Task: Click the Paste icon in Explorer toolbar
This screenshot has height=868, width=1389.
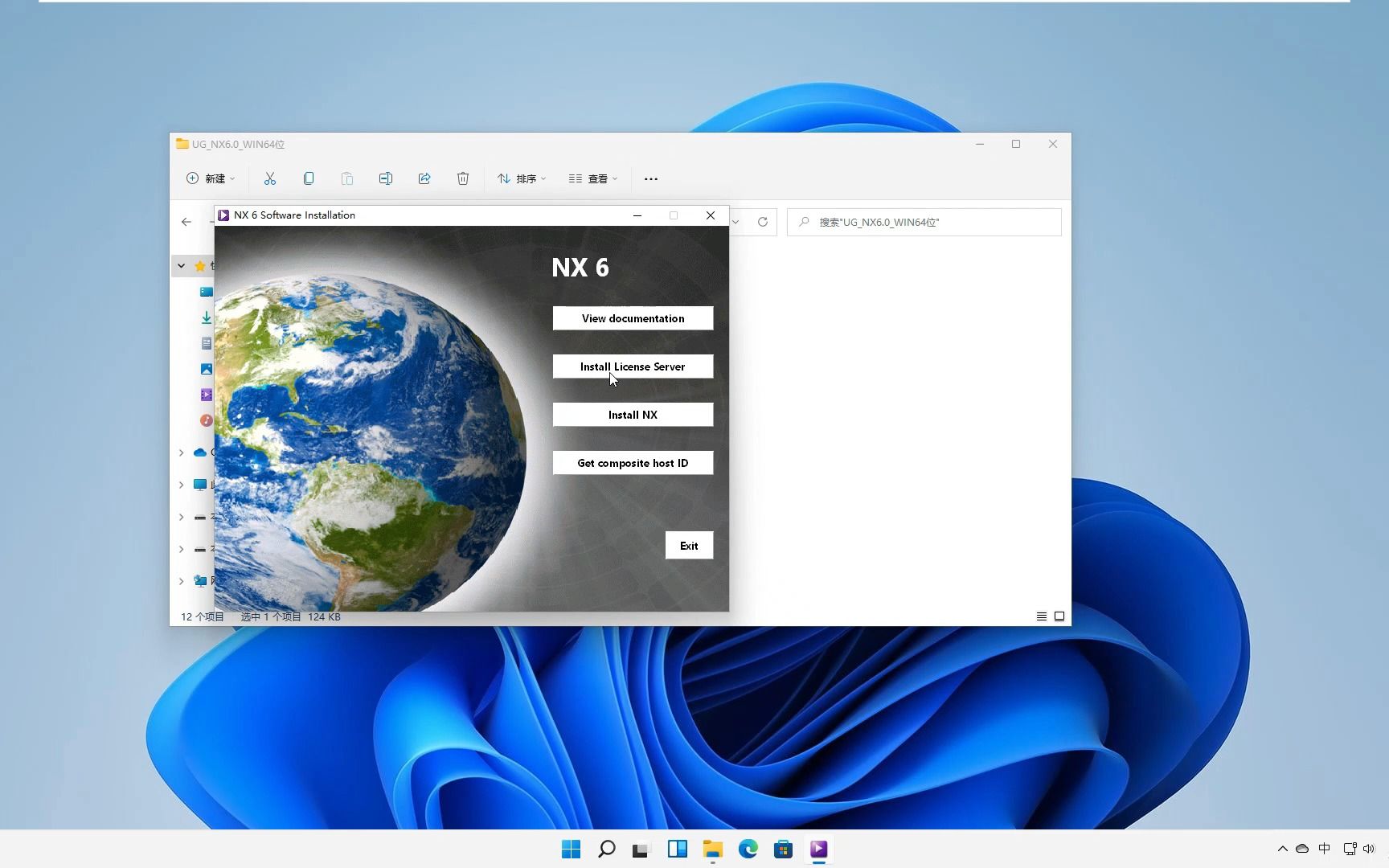Action: coord(347,178)
